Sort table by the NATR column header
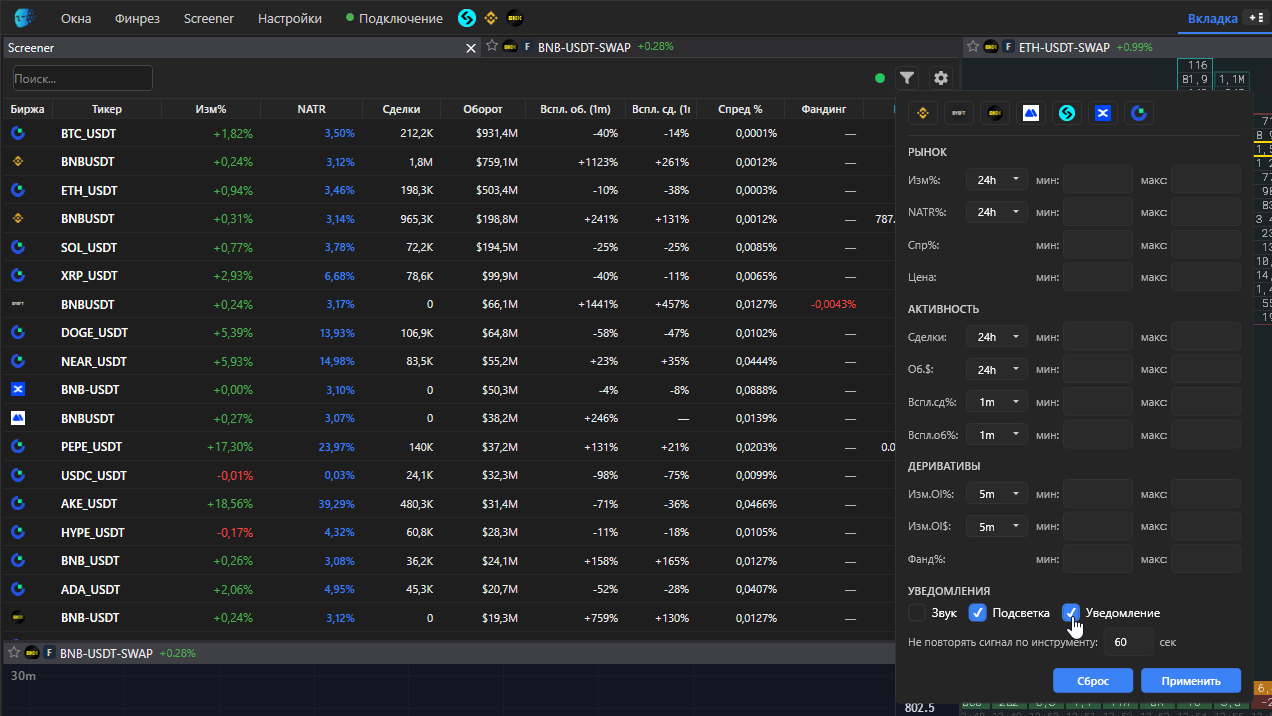The image size is (1272, 716). (x=311, y=109)
